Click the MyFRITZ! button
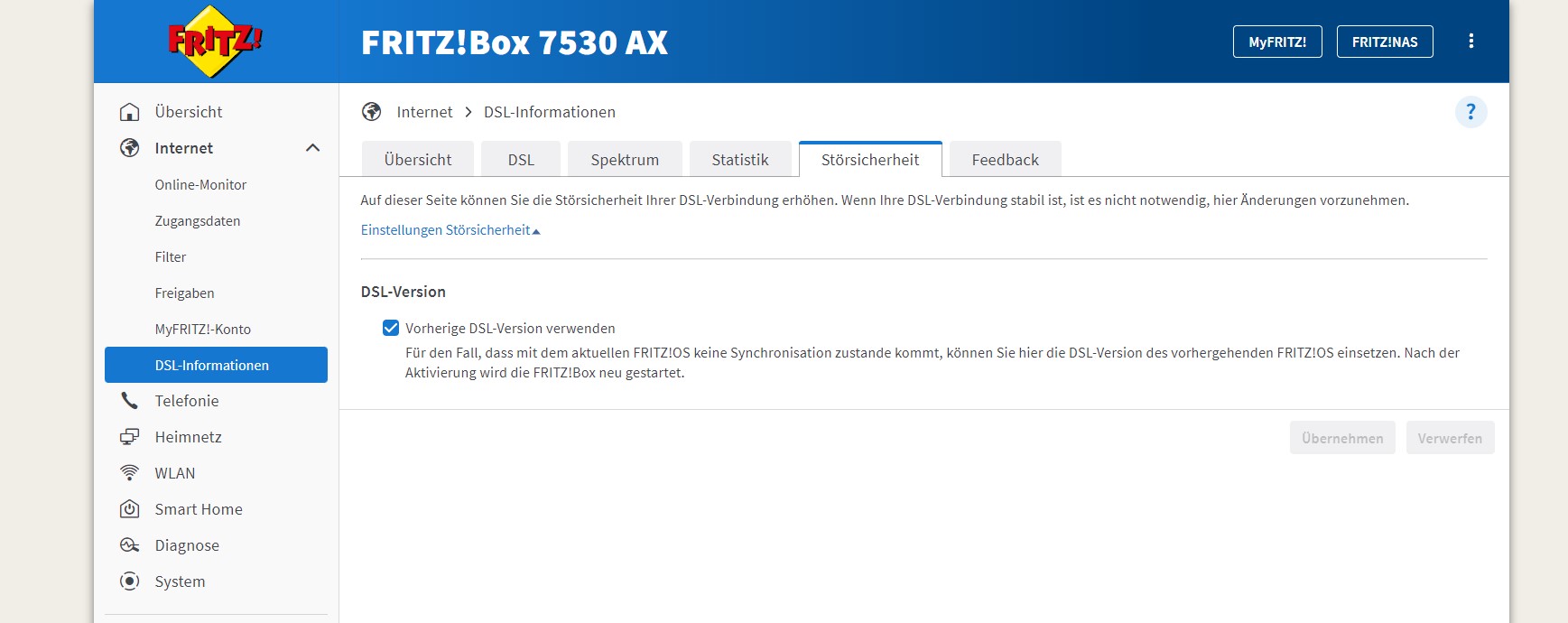The height and width of the screenshot is (623, 1568). pyautogui.click(x=1277, y=42)
